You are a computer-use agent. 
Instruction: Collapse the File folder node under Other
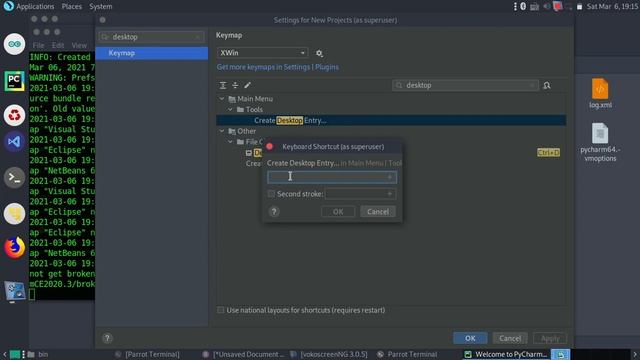click(x=230, y=142)
